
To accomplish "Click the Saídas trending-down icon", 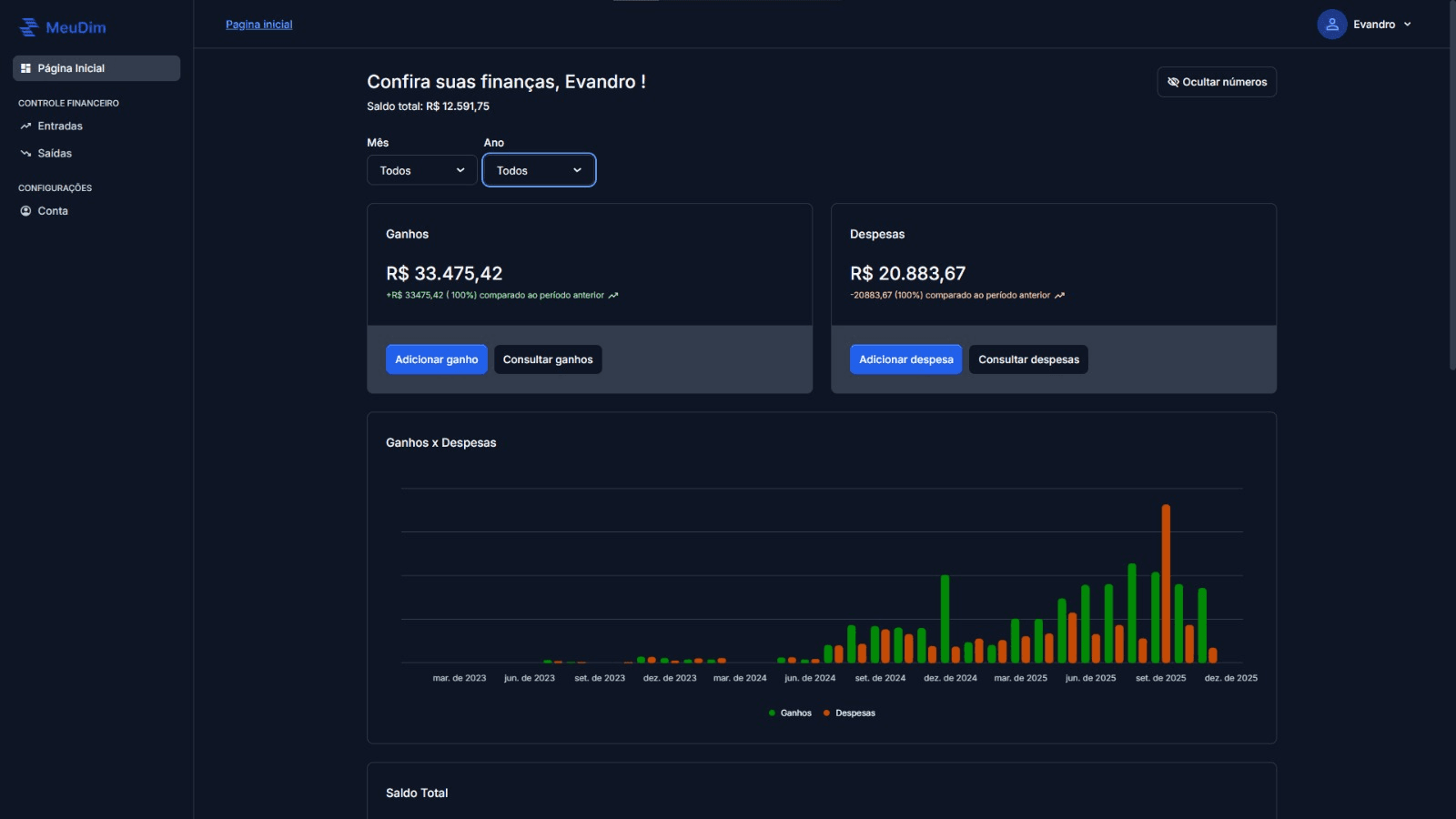I will click(25, 154).
